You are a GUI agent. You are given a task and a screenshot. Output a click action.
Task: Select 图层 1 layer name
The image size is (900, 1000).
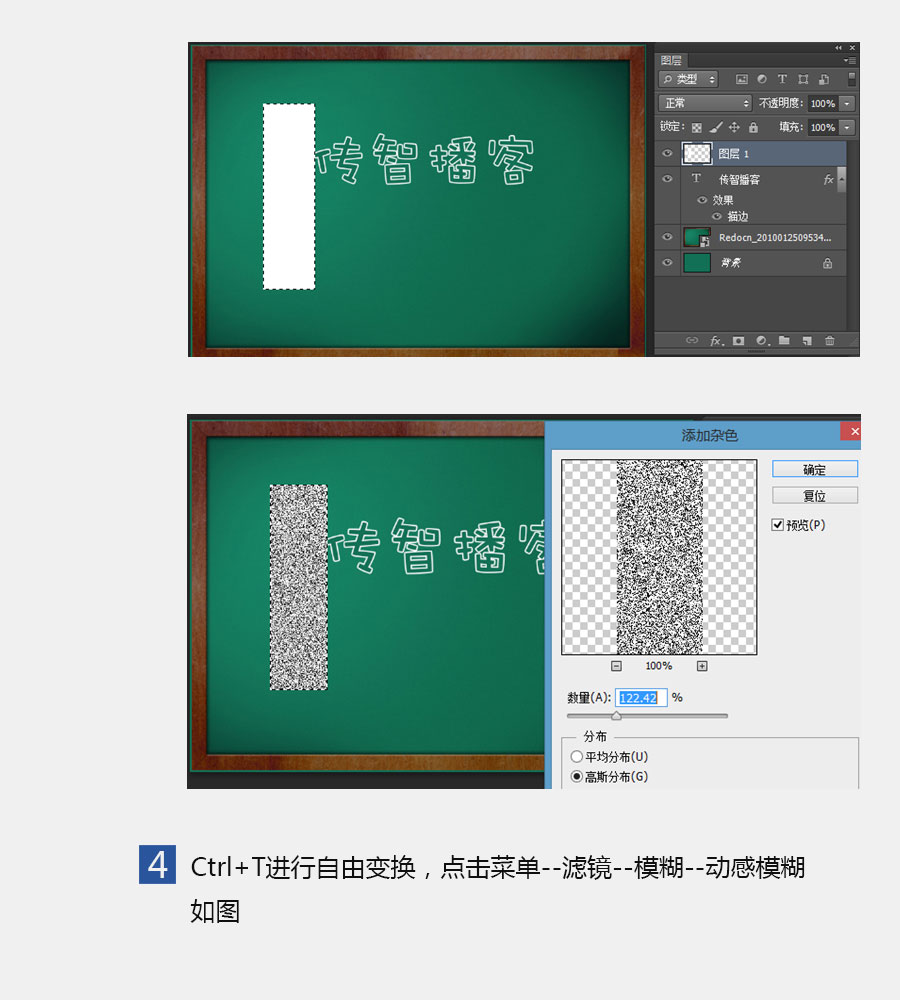(734, 154)
